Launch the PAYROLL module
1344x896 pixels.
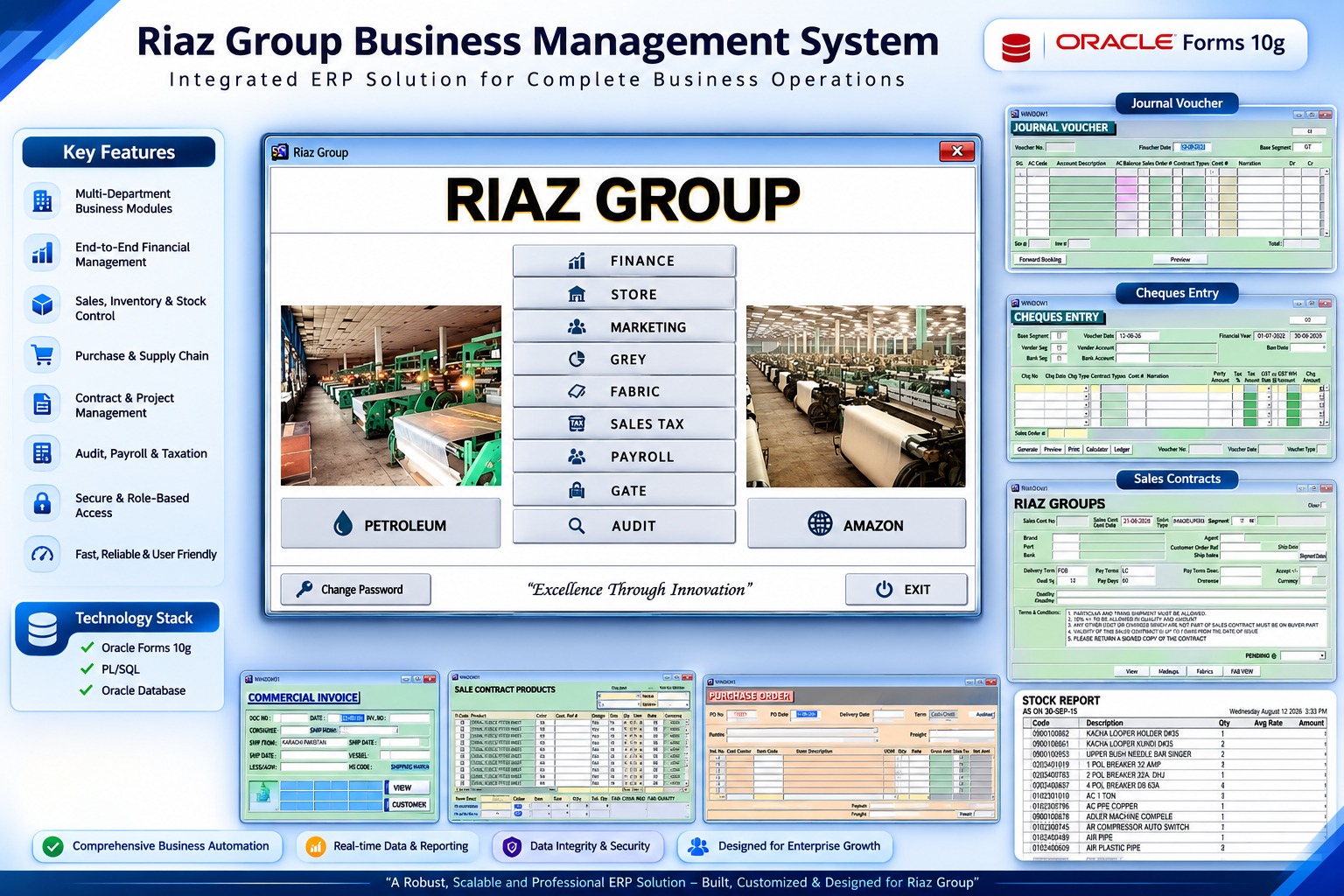(624, 457)
